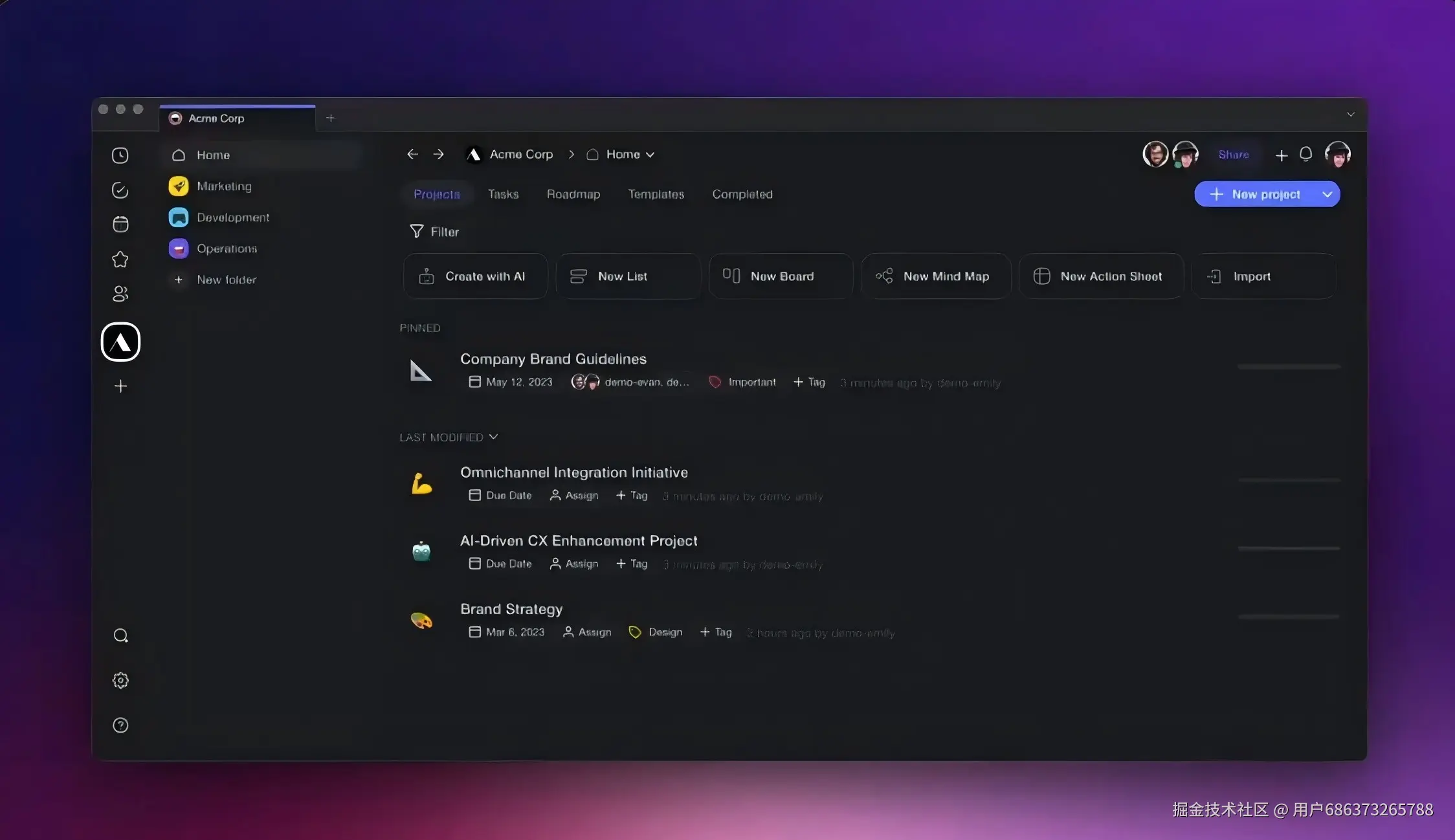Click the Create with AI button

tap(475, 276)
